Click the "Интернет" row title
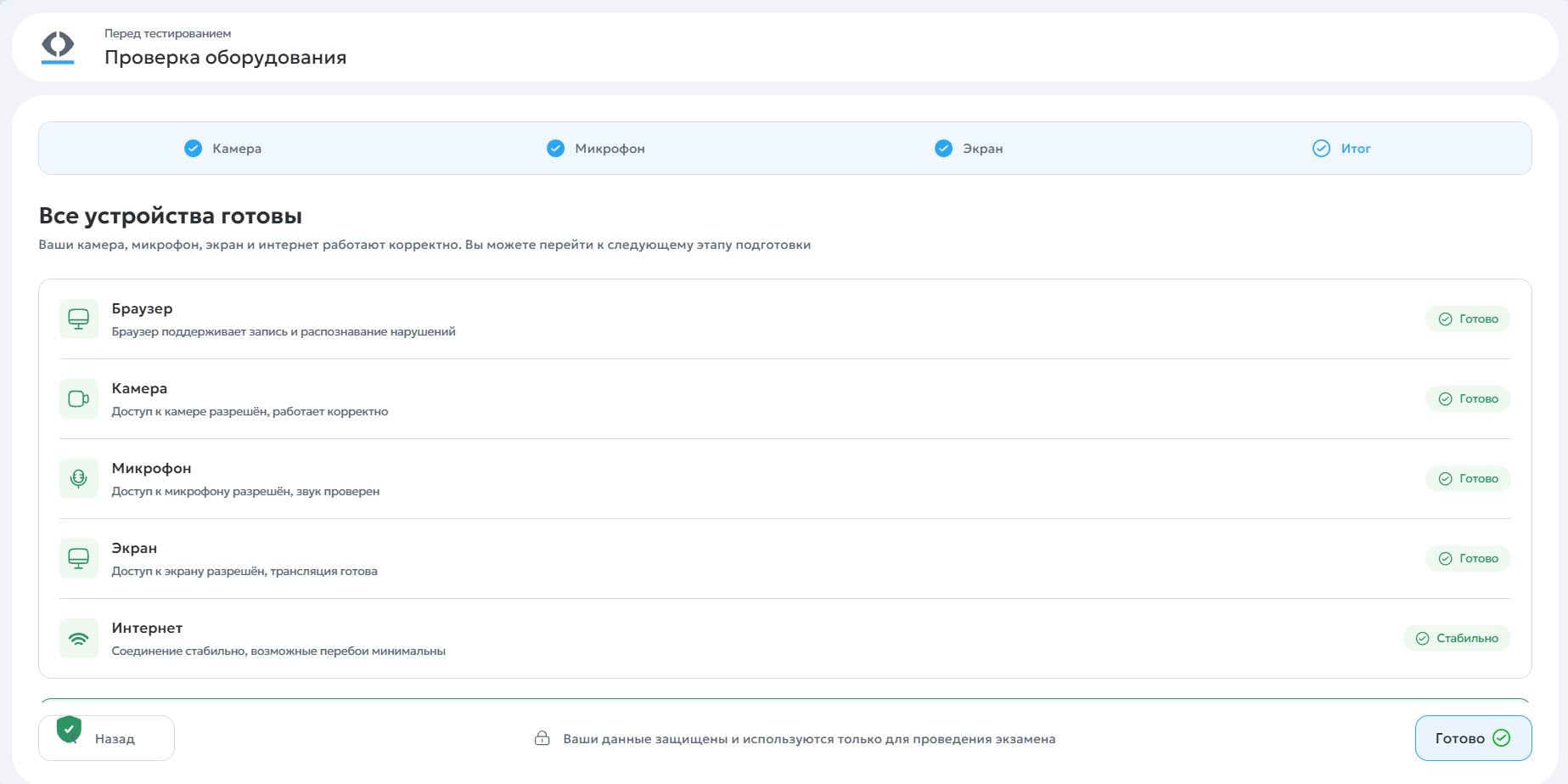This screenshot has width=1568, height=784. click(x=147, y=628)
